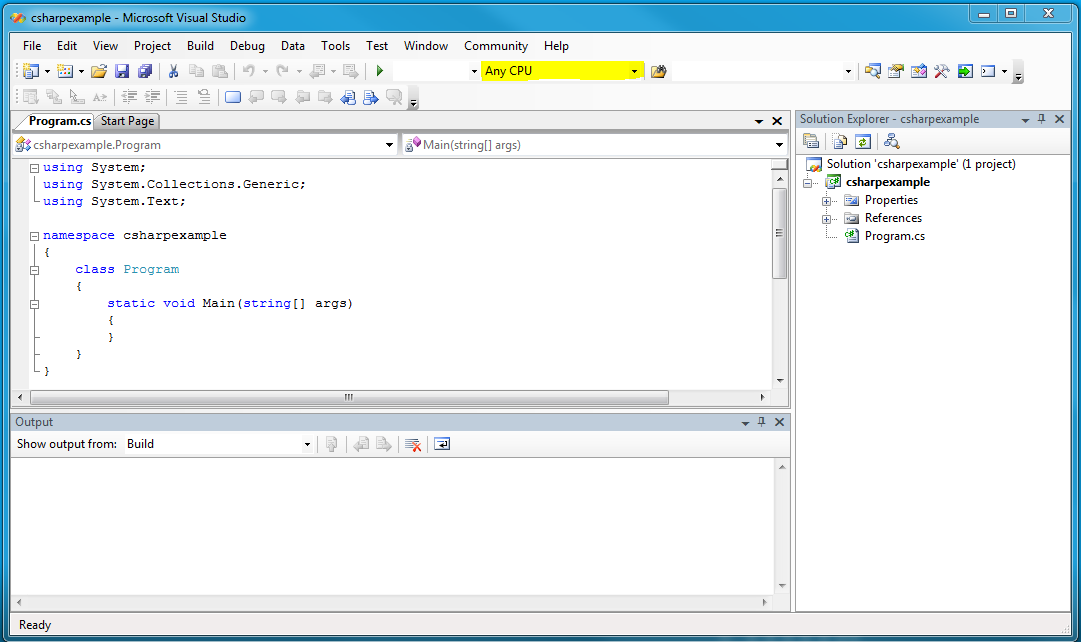Collapse the using directives outline

tap(34, 168)
